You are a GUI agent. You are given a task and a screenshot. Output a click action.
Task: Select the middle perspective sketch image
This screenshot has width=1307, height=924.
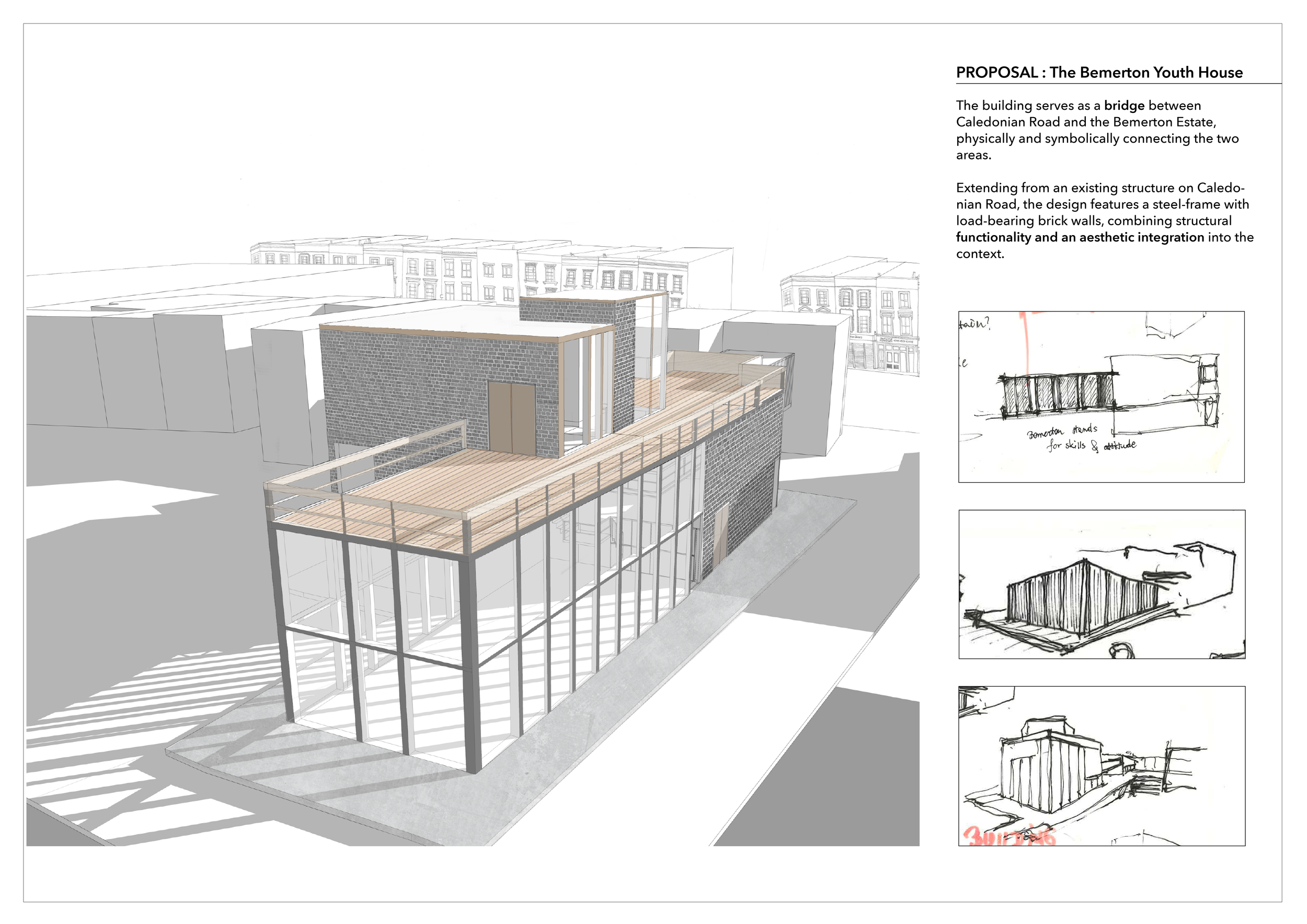click(x=1101, y=584)
